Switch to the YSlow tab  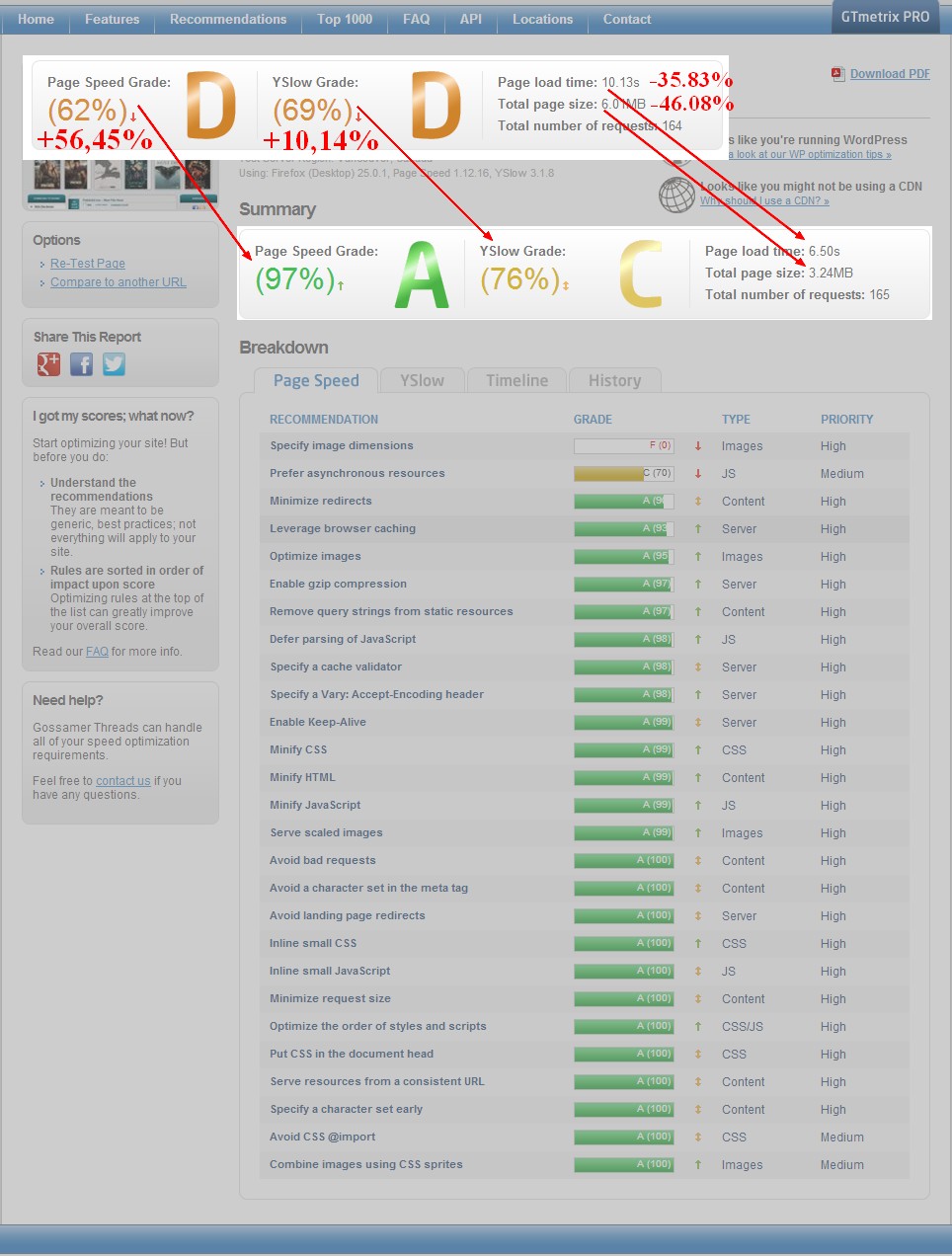422,381
